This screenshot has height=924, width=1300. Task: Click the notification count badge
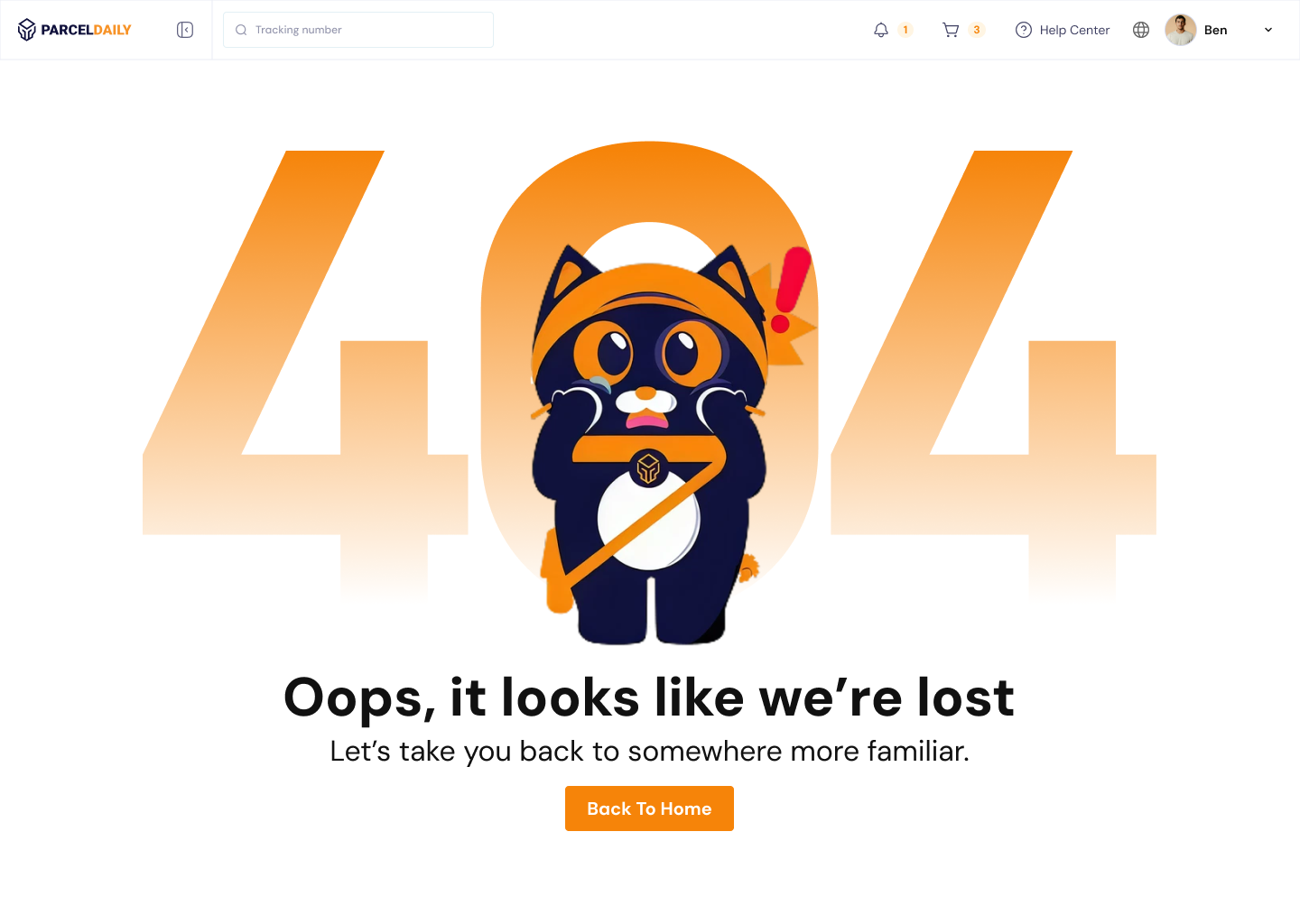pos(905,30)
